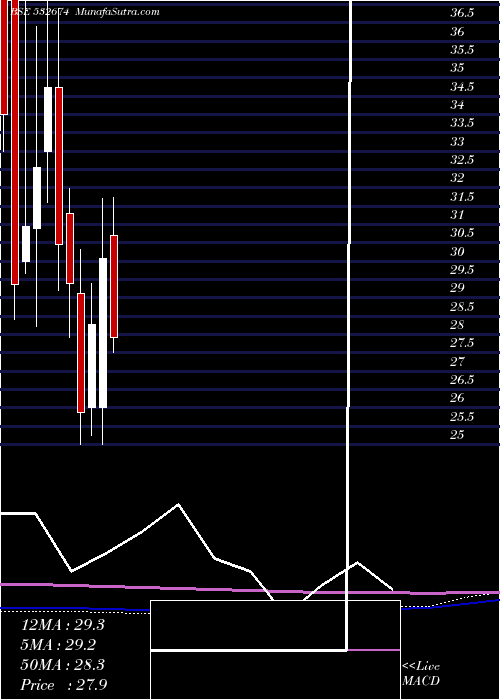Select the 30.5 price axis label
Viewport: 500px width, 700px height.
(462, 233)
